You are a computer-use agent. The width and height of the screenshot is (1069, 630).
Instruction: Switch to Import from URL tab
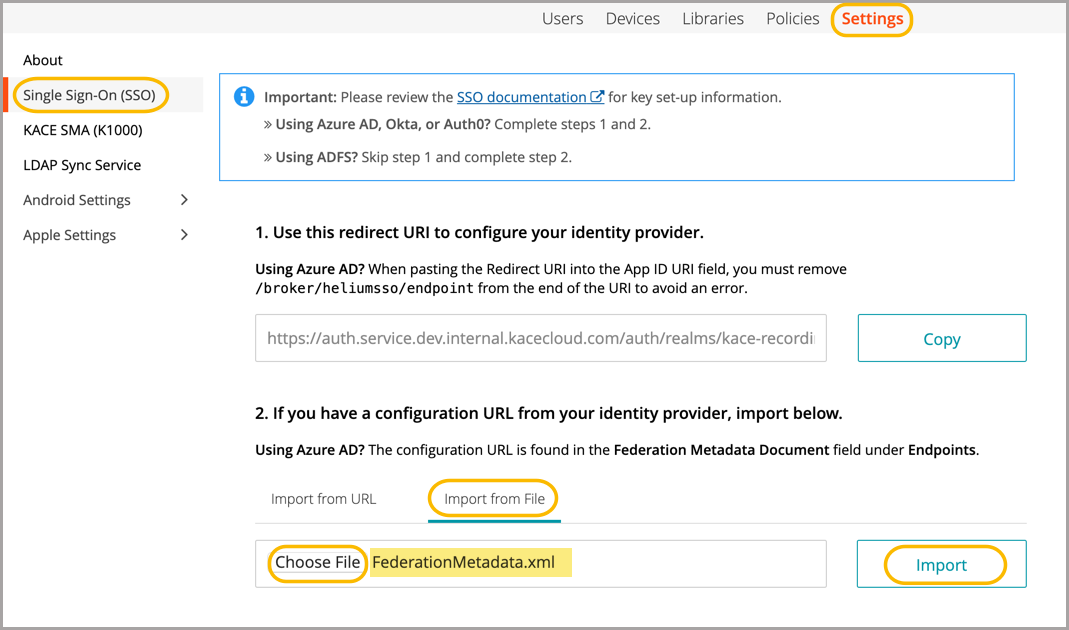[x=323, y=498]
